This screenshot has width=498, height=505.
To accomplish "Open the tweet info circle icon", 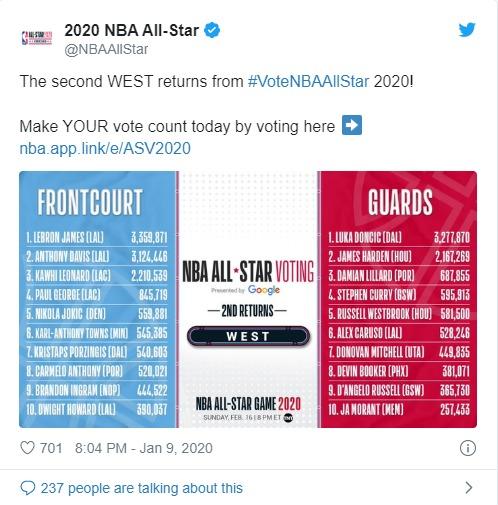I will pyautogui.click(x=468, y=448).
